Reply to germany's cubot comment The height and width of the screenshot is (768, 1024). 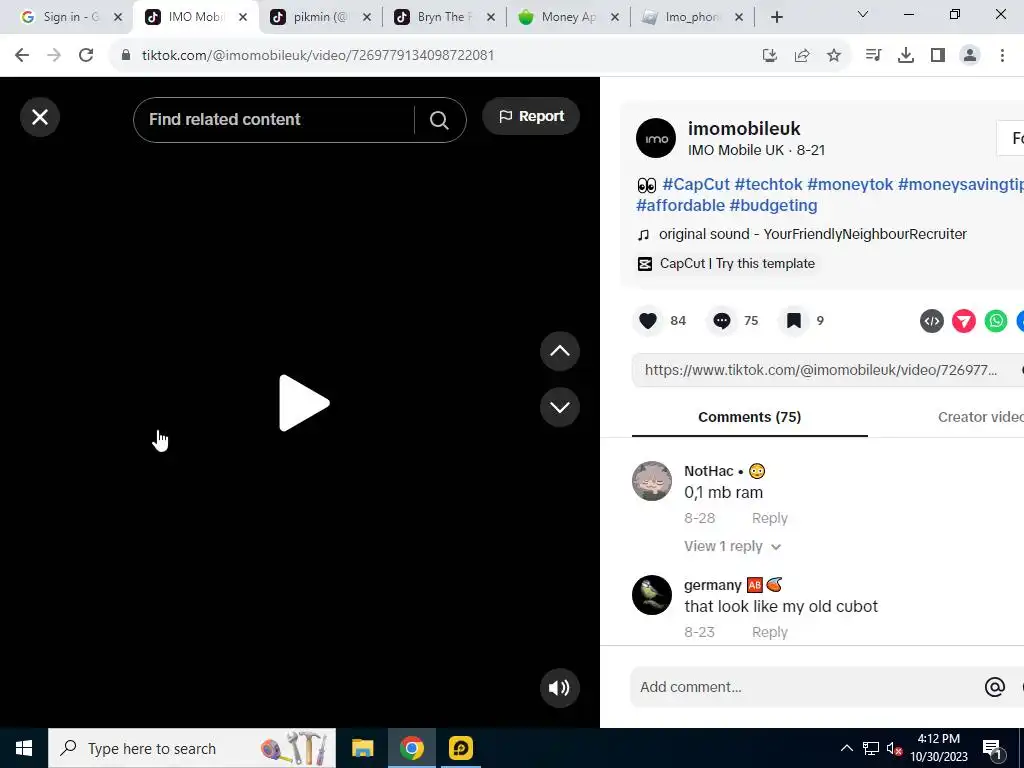[769, 632]
